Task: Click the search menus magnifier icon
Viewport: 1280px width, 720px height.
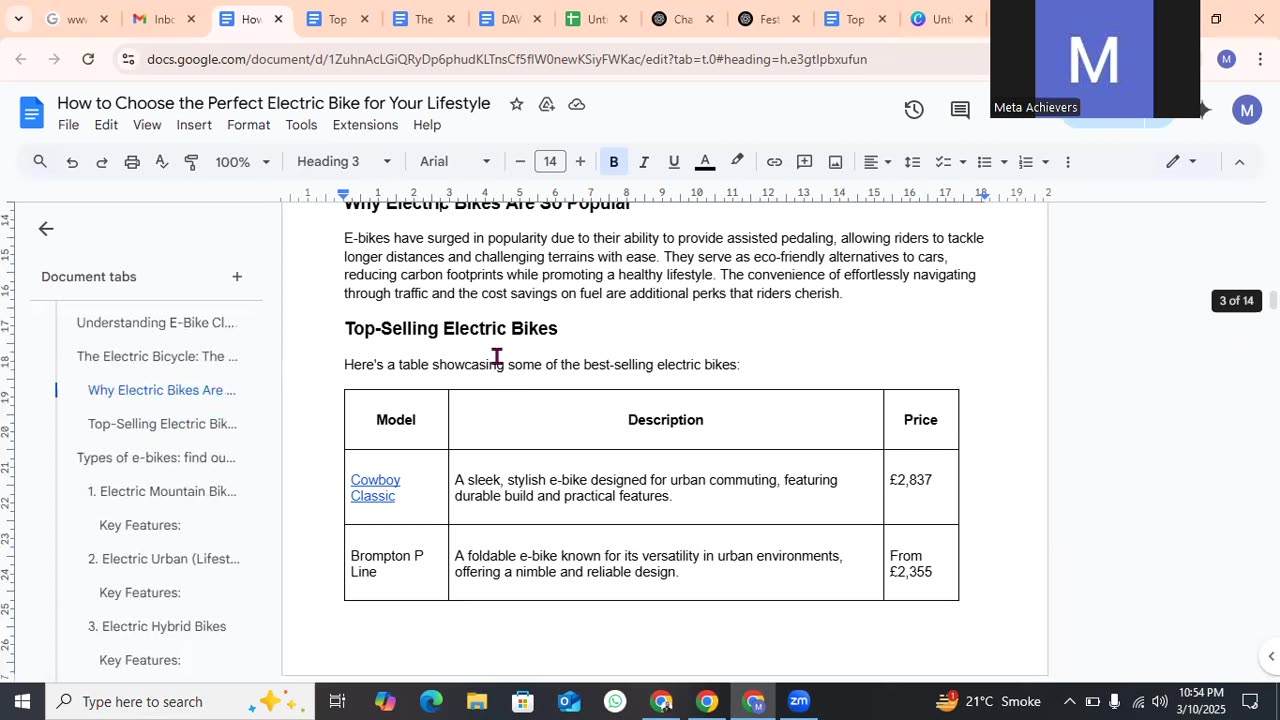Action: coord(40,162)
